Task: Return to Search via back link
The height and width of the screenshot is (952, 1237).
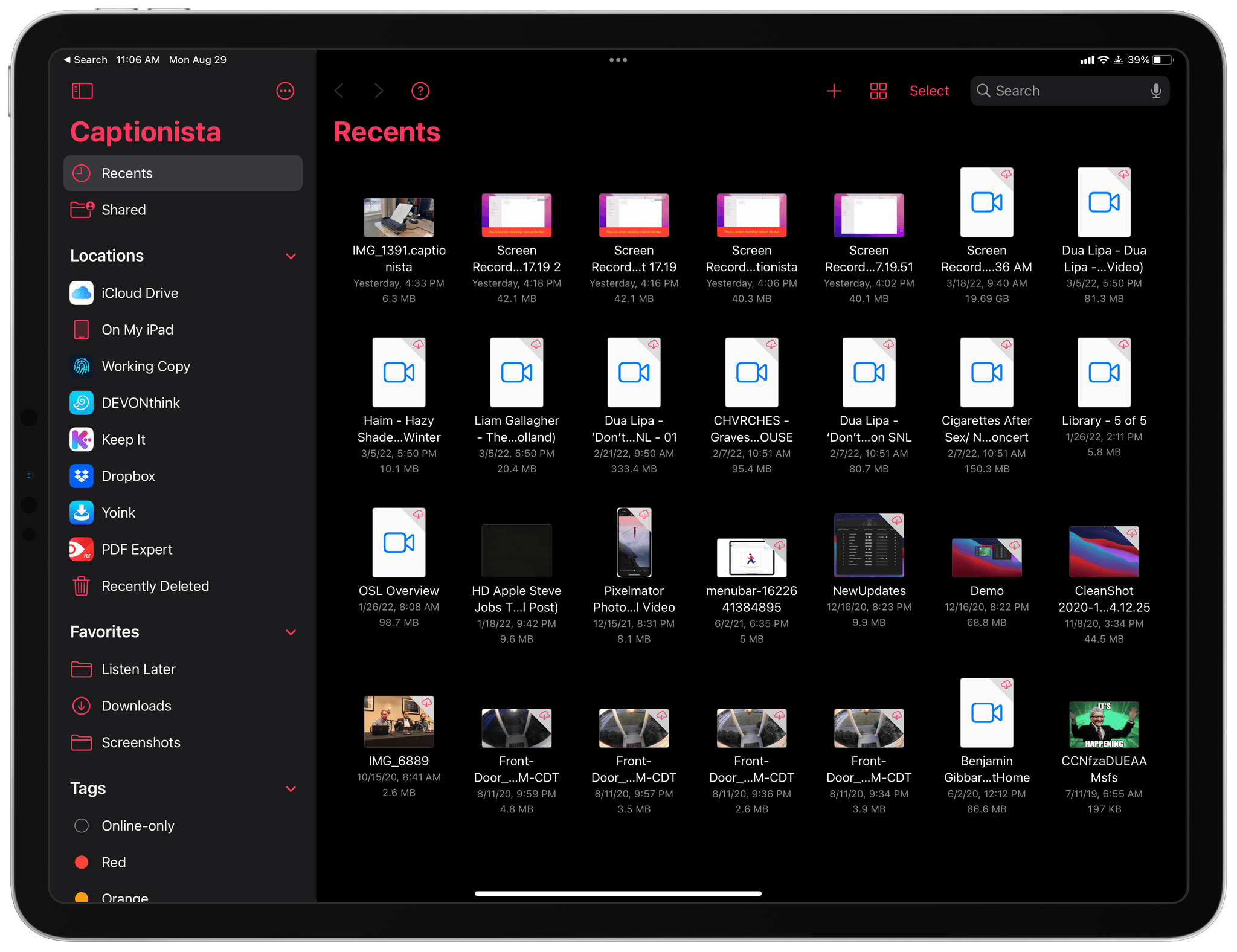Action: click(85, 60)
